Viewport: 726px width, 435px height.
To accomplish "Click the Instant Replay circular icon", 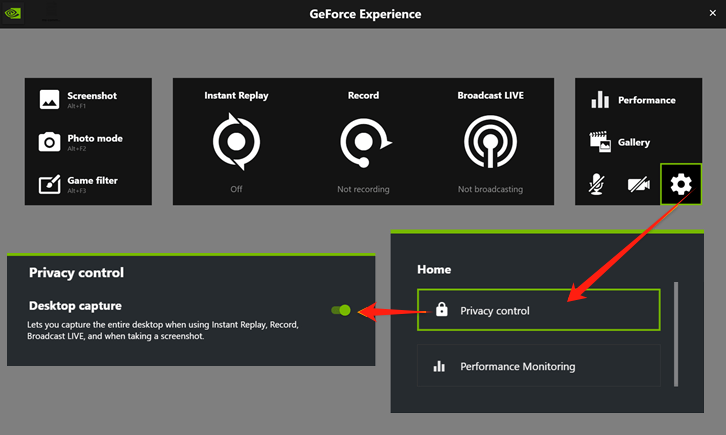I will [236, 143].
